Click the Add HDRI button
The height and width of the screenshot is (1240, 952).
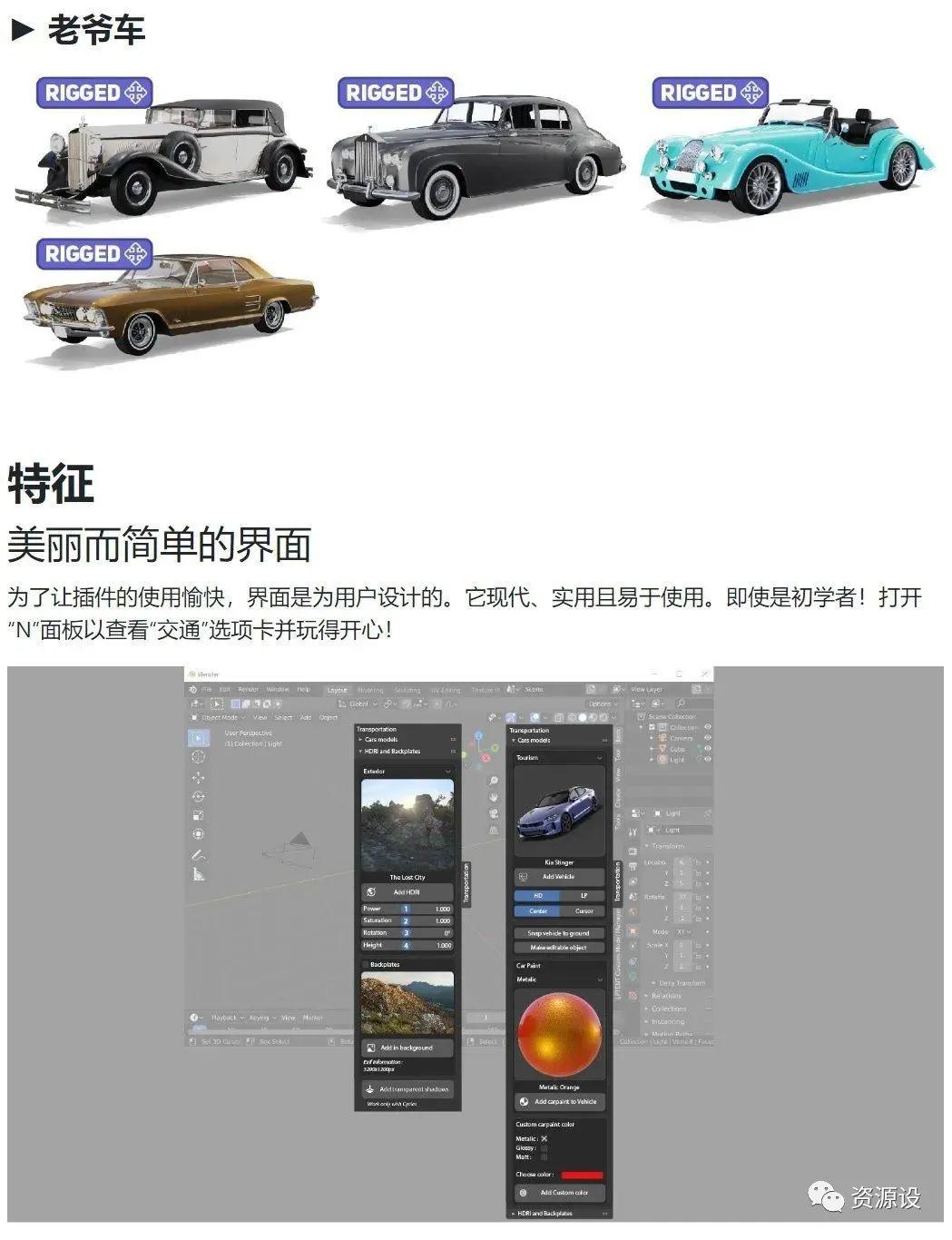click(407, 892)
